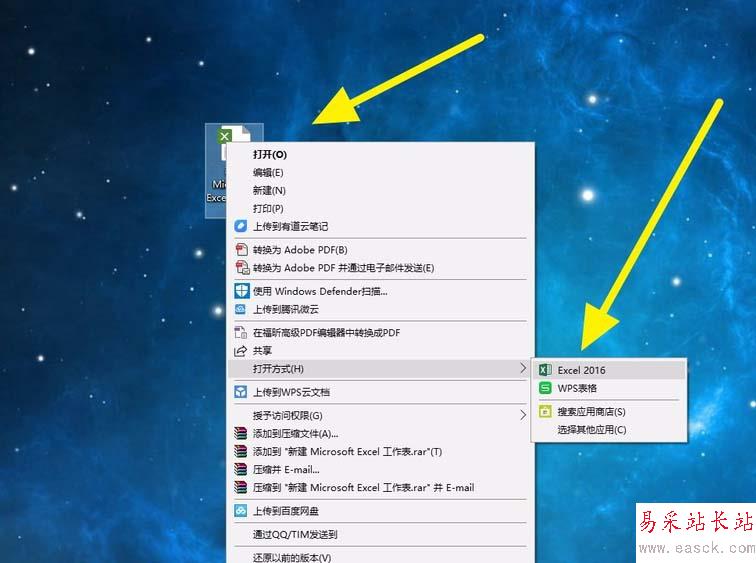Click the WPS表格 green icon
Viewport: 756px width, 563px height.
coord(545,388)
